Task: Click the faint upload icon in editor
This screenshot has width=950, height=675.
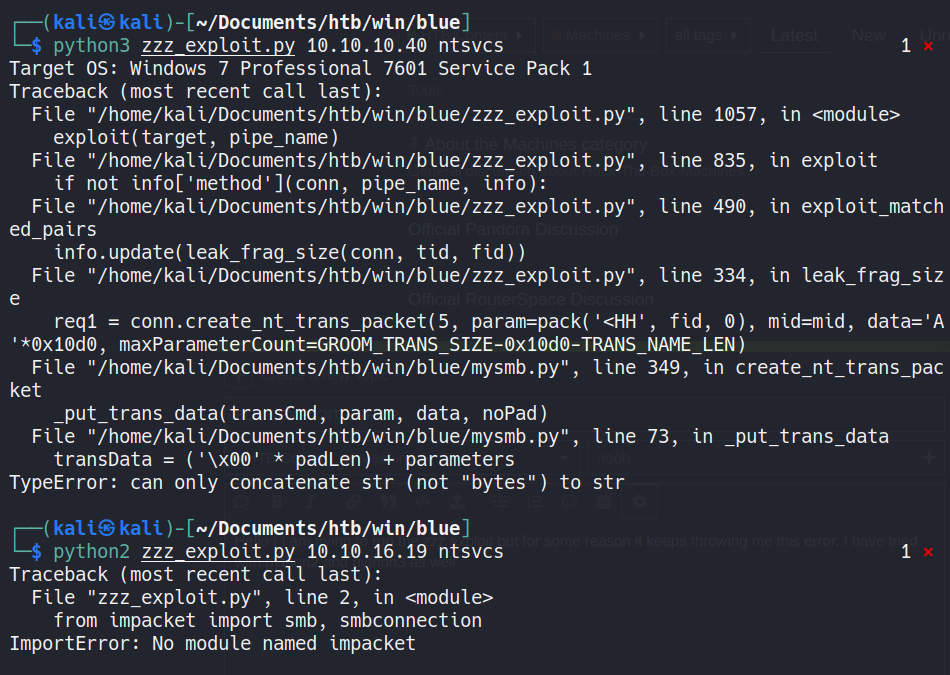Action: (x=457, y=502)
